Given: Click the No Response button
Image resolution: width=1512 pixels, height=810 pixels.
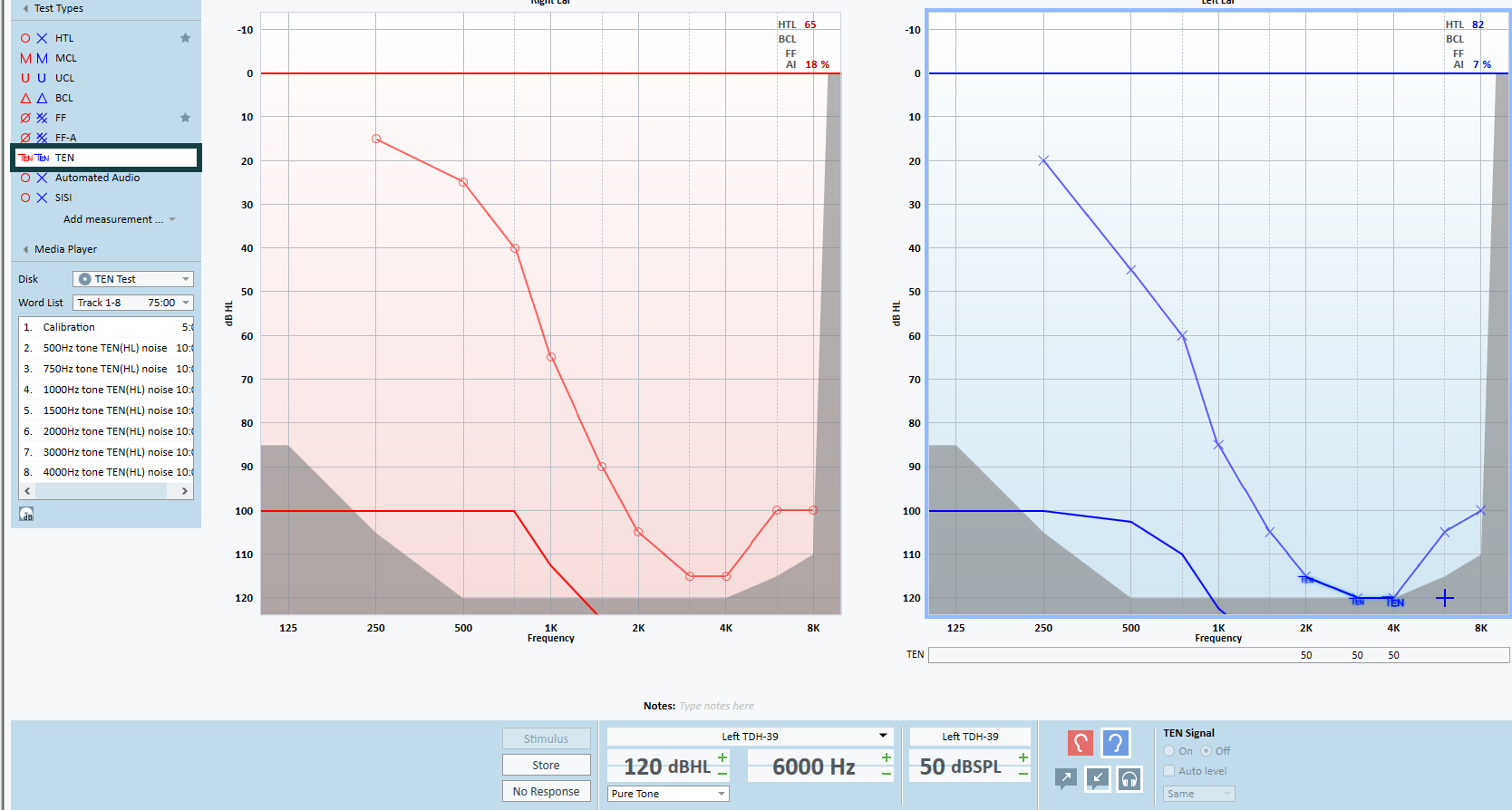Looking at the screenshot, I should point(546,791).
